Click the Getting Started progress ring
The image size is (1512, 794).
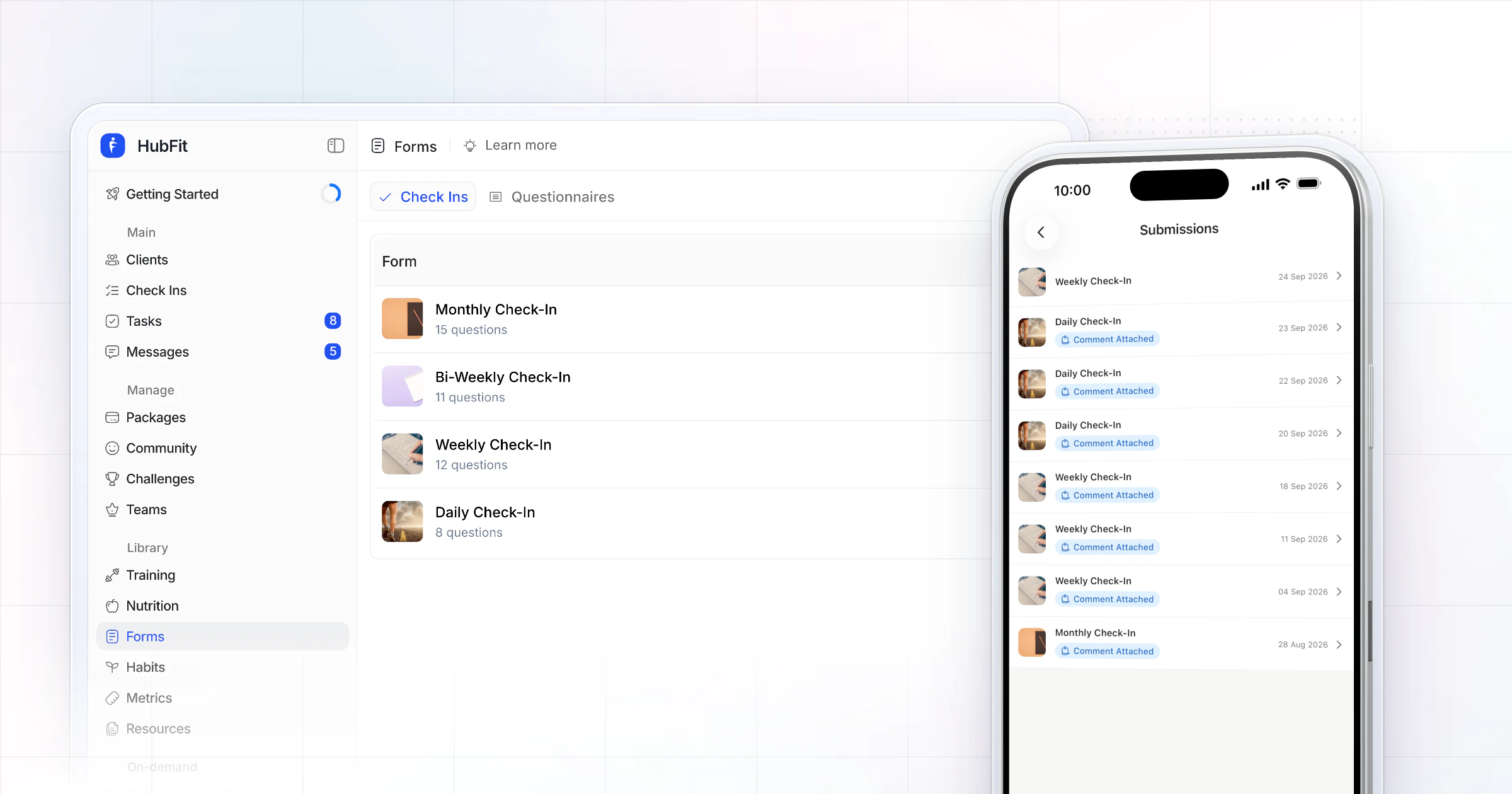click(331, 193)
